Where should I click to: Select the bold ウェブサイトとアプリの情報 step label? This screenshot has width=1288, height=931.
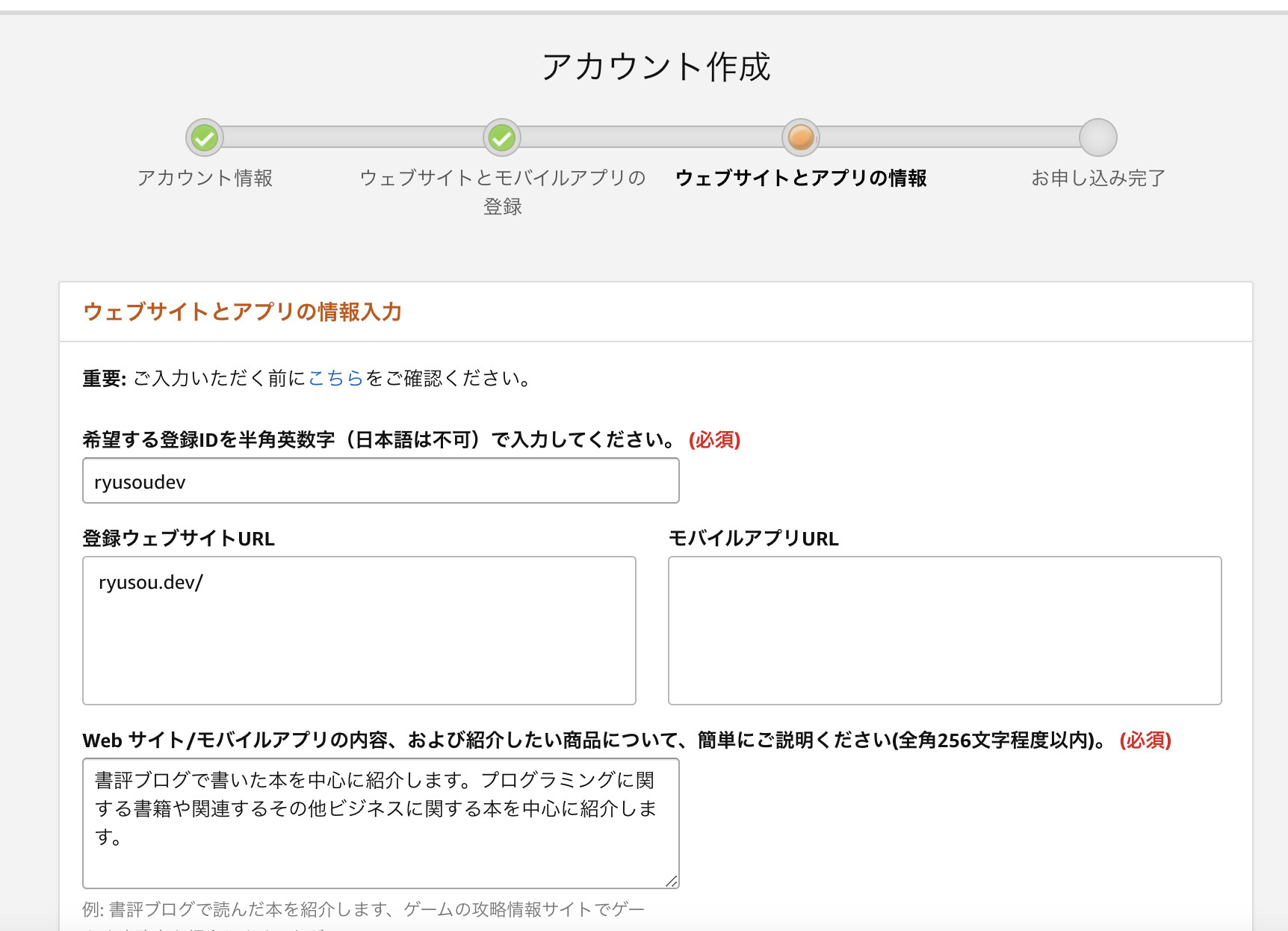click(801, 179)
